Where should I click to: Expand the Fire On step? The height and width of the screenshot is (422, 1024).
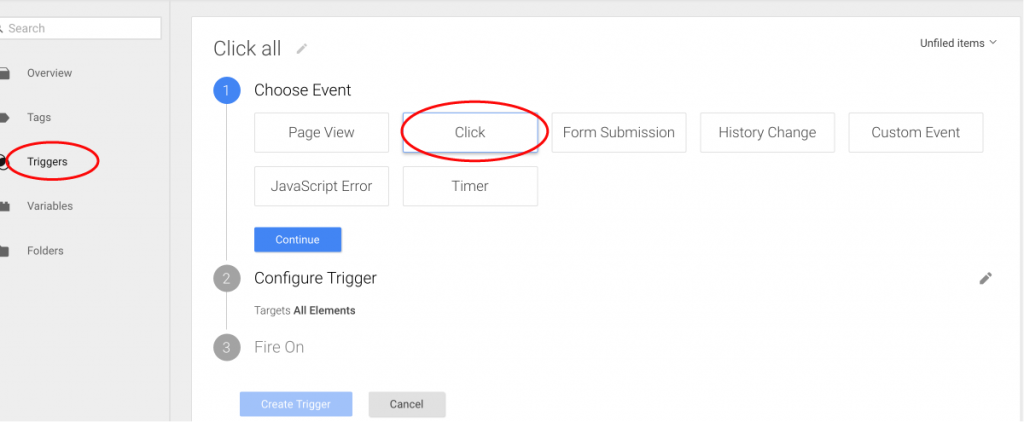click(x=279, y=347)
